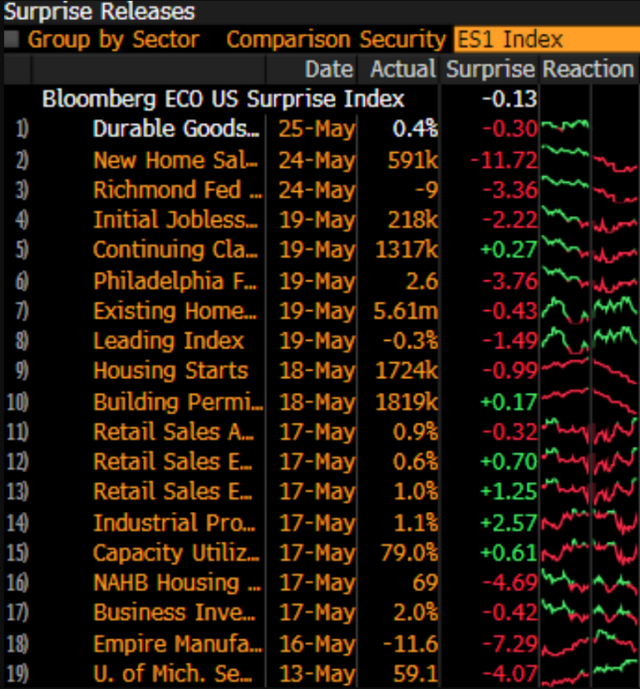Select the Continuing Claims release

[x=175, y=250]
